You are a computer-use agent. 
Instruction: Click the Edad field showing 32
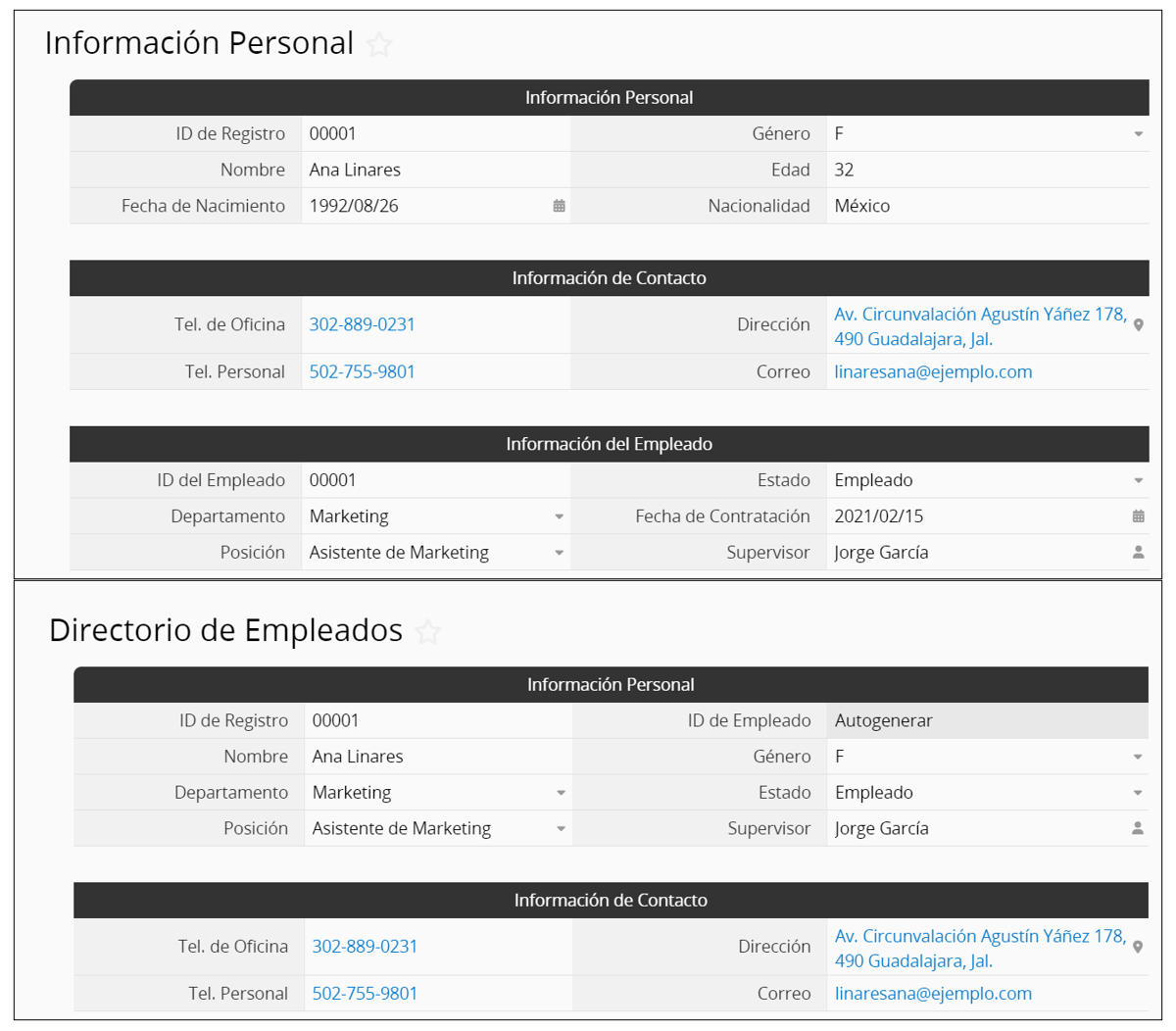tap(988, 170)
